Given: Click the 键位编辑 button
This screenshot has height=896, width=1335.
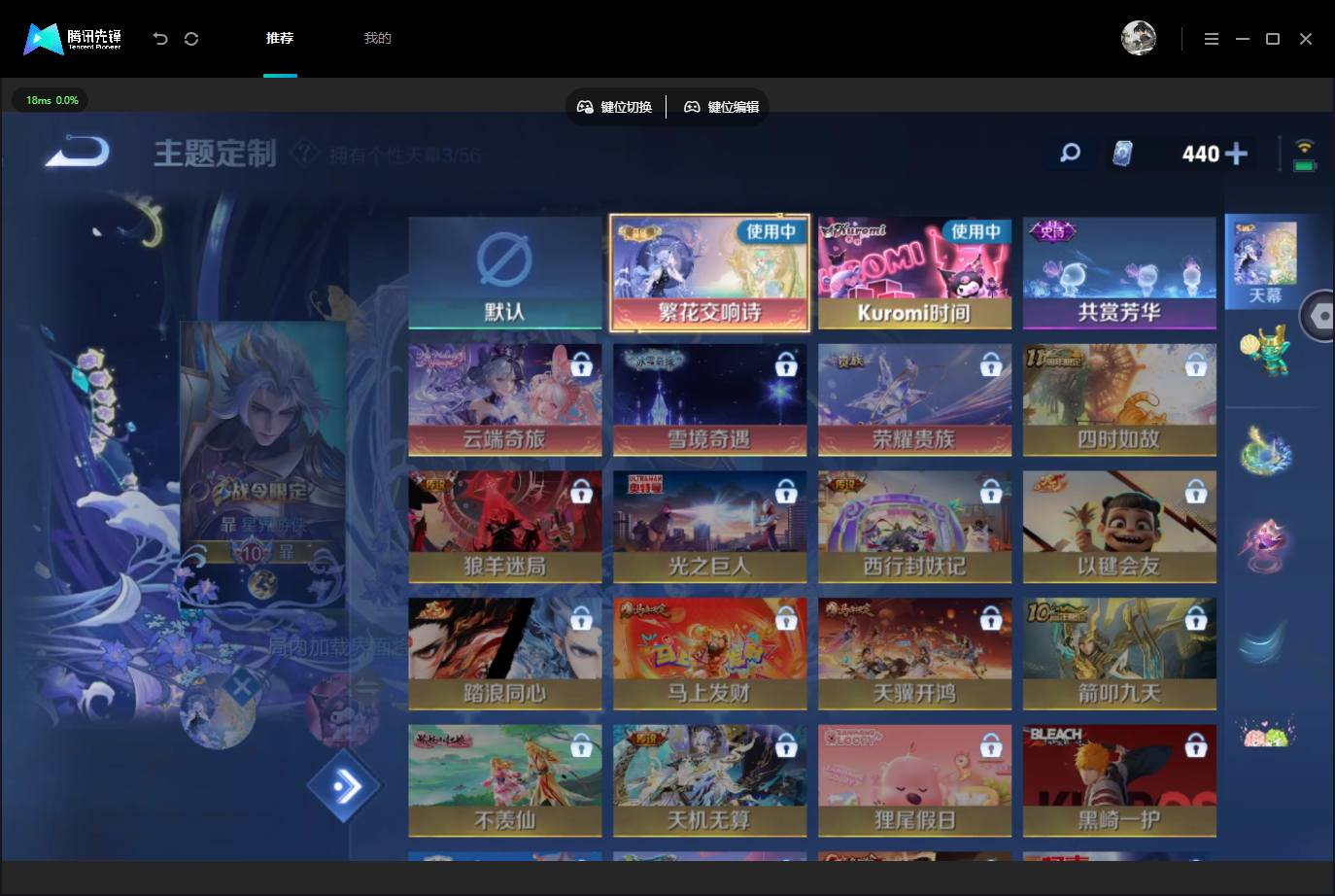Looking at the screenshot, I should click(722, 107).
